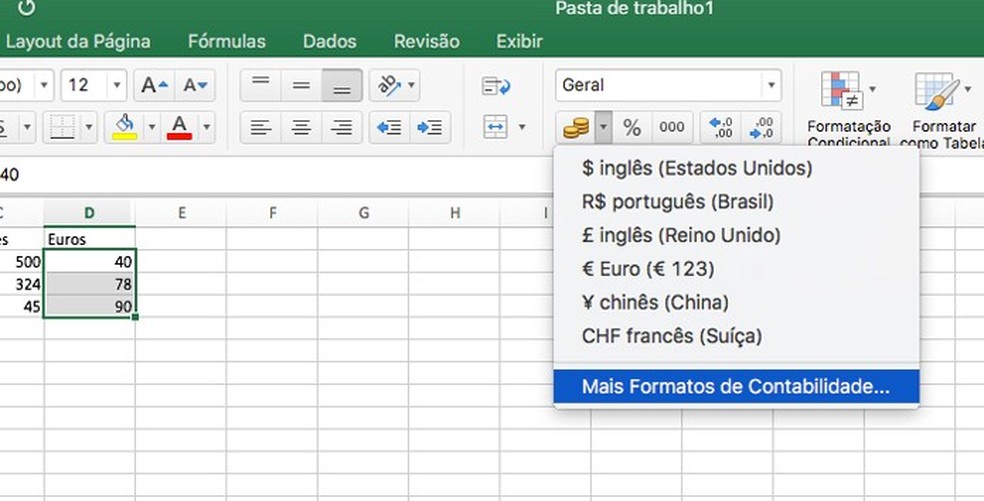Open the Fórmulas ribbon tab
Viewport: 984px width, 501px height.
click(x=227, y=41)
